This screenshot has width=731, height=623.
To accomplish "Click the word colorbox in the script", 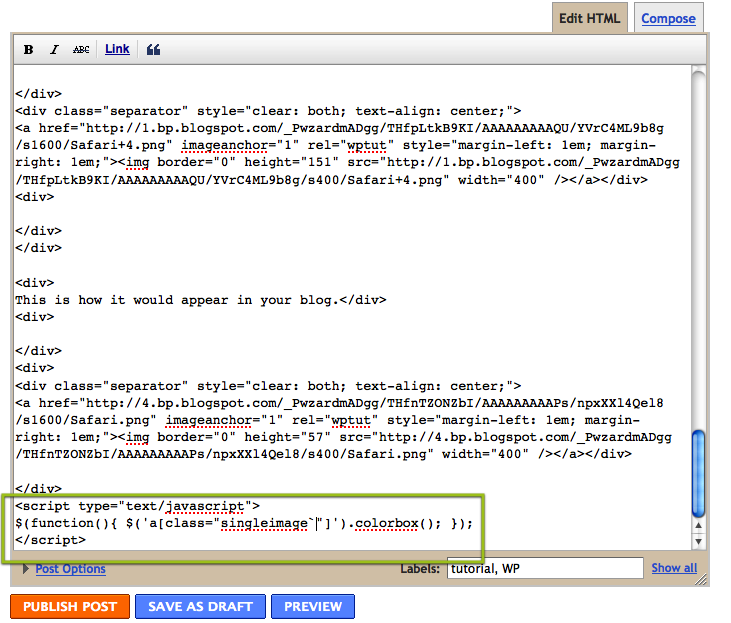I will (x=386, y=523).
